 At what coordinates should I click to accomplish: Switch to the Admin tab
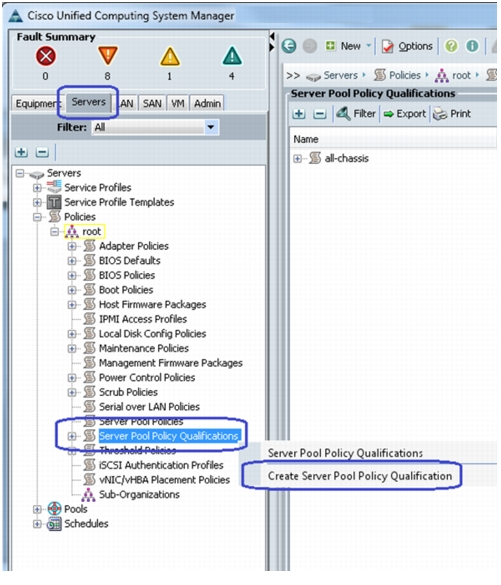[207, 103]
